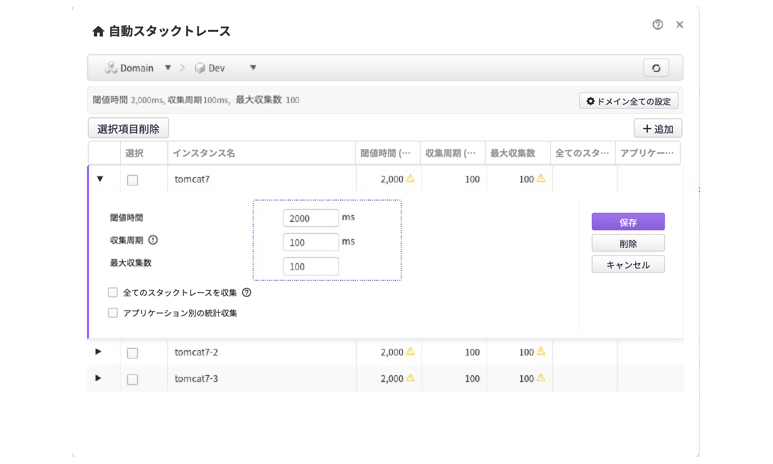Viewport: 773px width, 464px height.
Task: Click warning icon beside tomcat7 threshold 2,000
Action: (410, 178)
